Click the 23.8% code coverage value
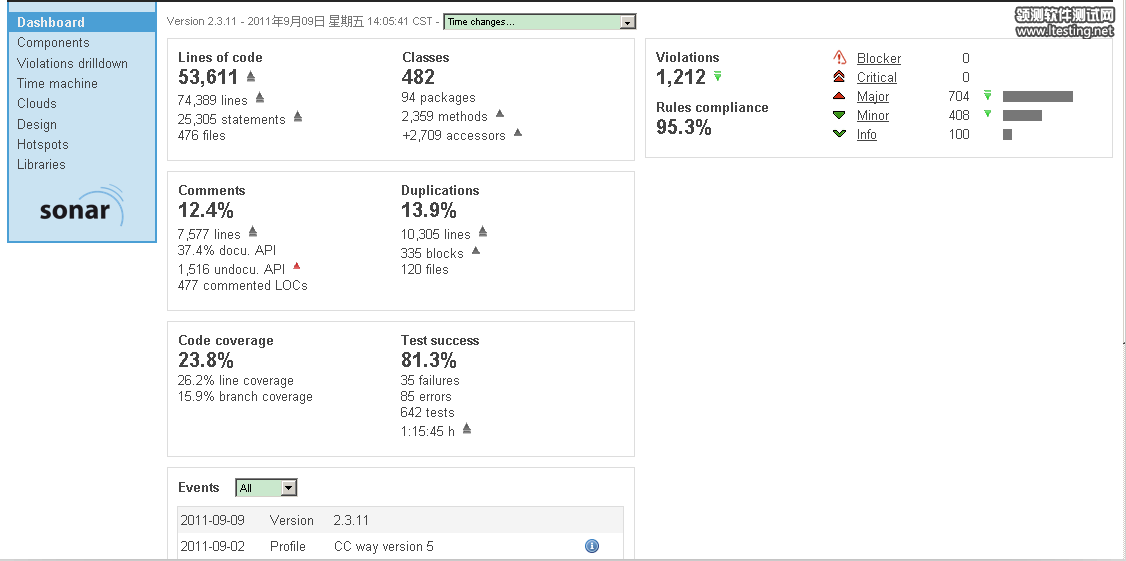 tap(206, 360)
